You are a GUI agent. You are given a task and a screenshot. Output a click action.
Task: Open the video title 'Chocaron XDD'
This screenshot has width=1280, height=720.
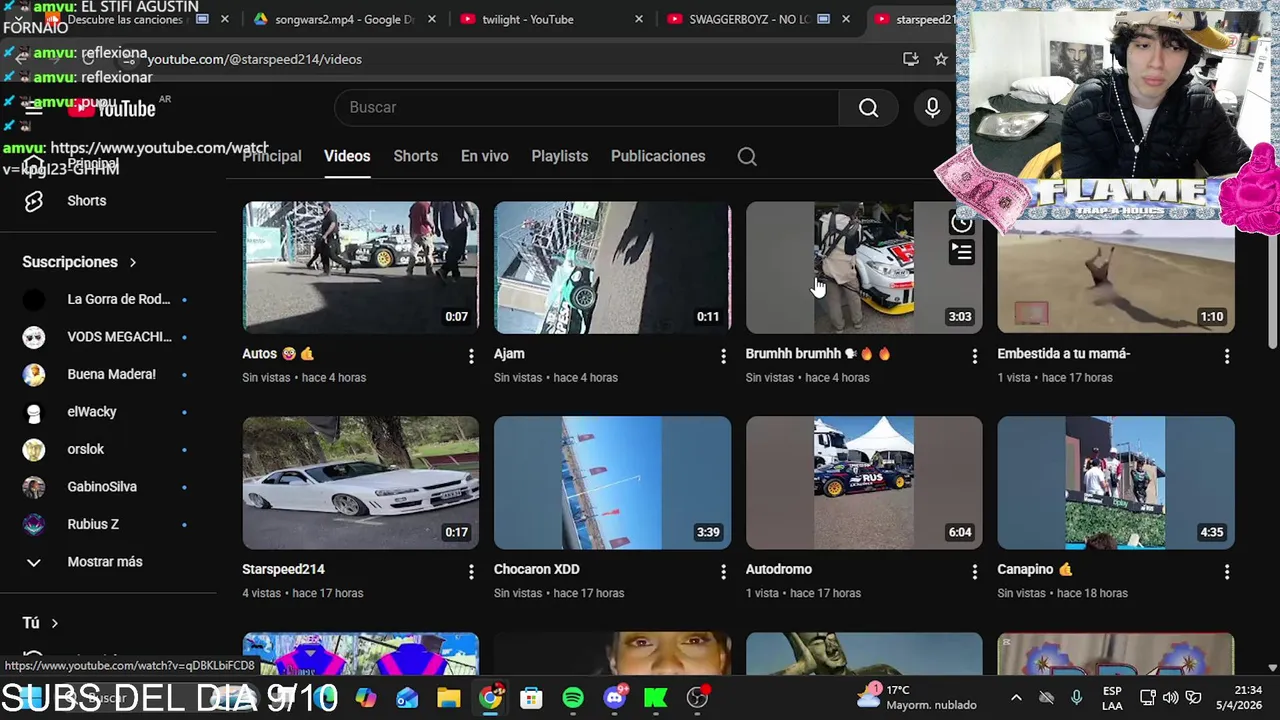coord(537,569)
